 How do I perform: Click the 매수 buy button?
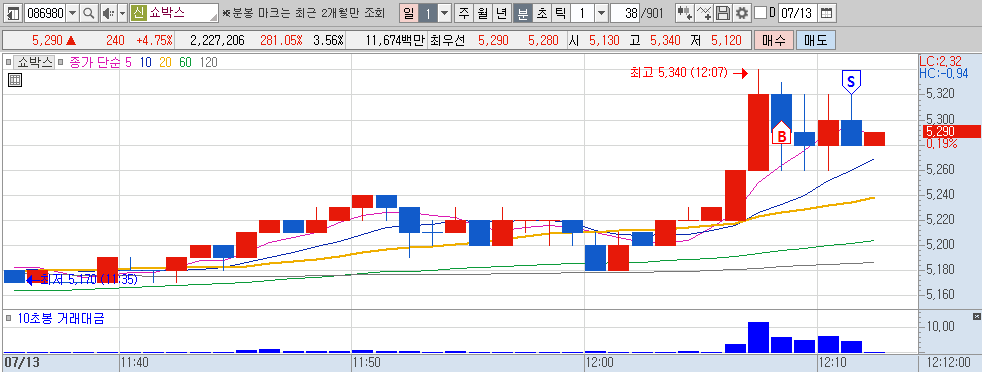coord(774,41)
